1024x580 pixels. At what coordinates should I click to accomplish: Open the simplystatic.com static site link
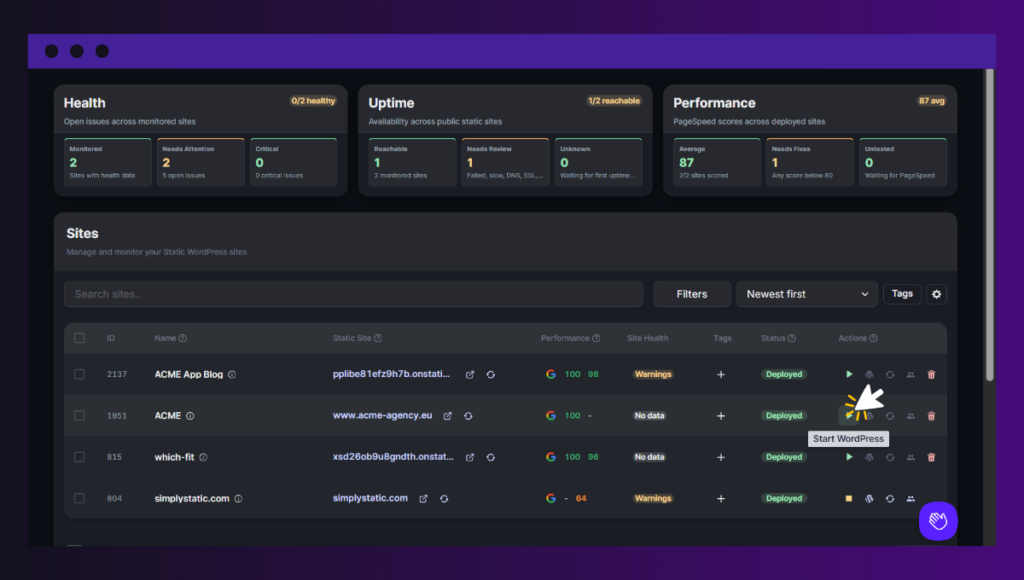pos(370,498)
